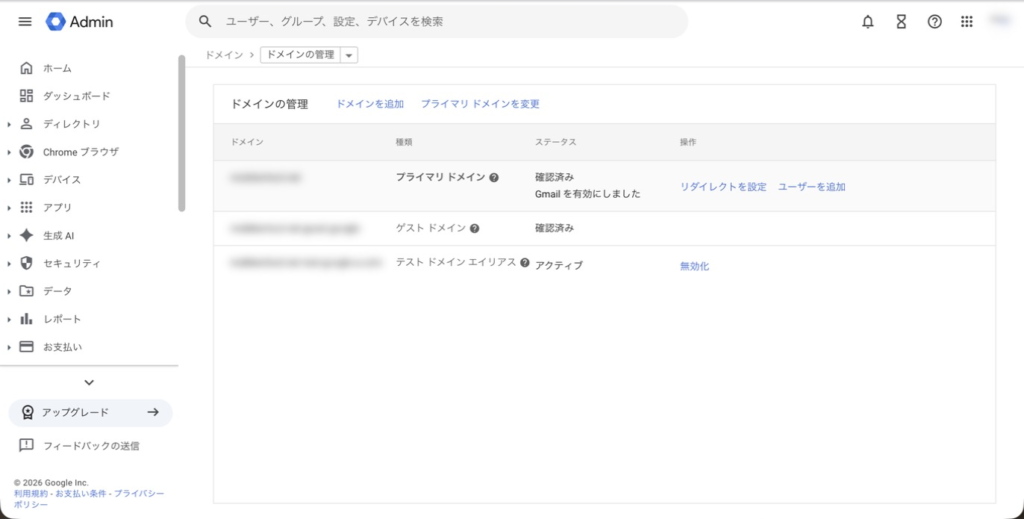Screen dimensions: 1024x519
Task: Expand the 生成 AI tree arrow
Action: point(9,236)
